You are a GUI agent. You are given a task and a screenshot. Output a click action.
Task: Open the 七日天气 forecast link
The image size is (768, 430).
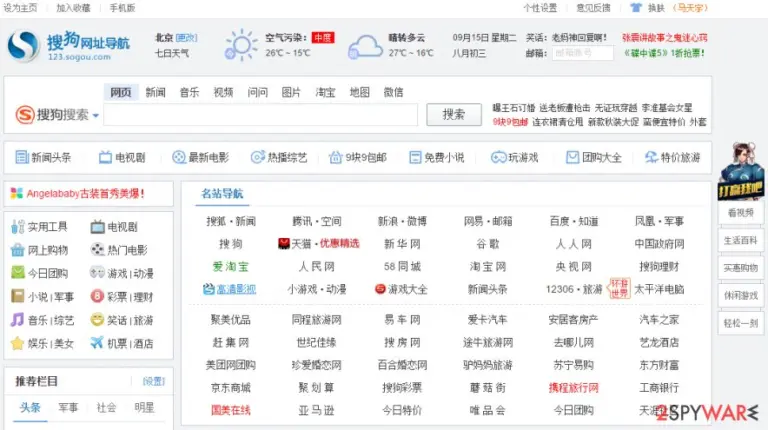(x=172, y=53)
